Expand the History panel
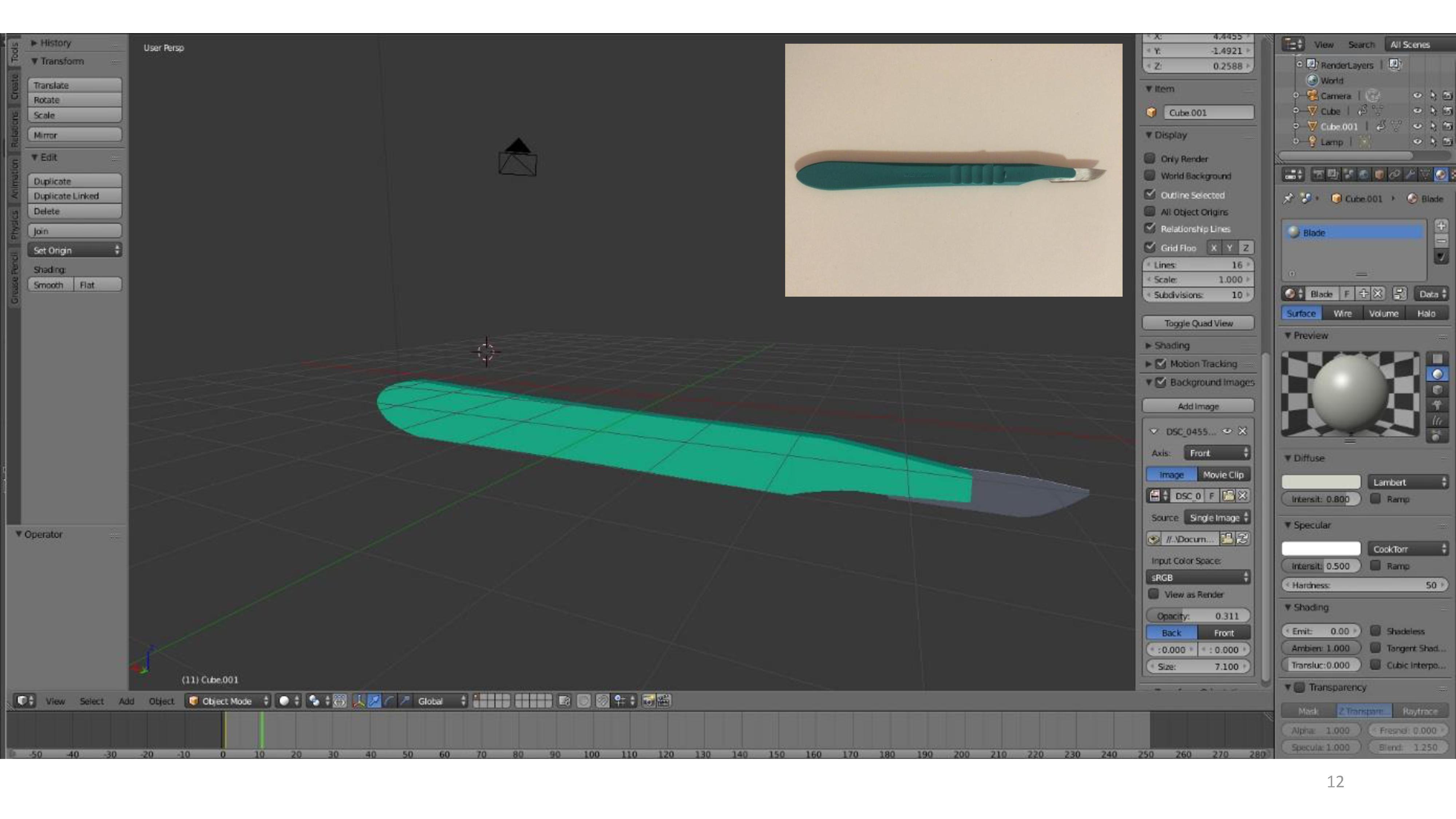Screen dimensions: 1456x819 pos(55,43)
